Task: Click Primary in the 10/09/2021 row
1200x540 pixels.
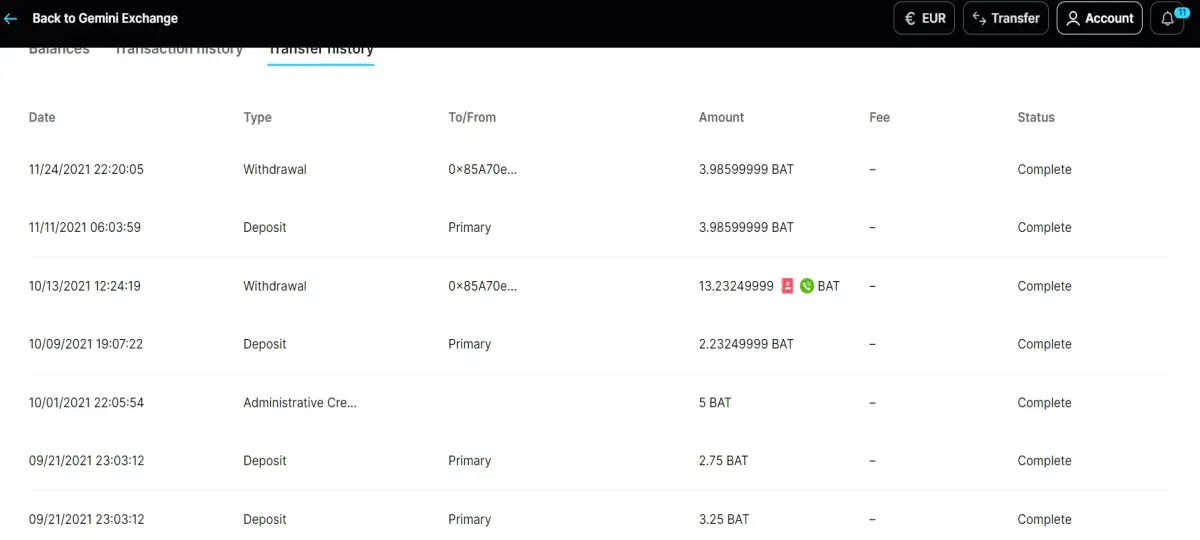Action: tap(470, 344)
